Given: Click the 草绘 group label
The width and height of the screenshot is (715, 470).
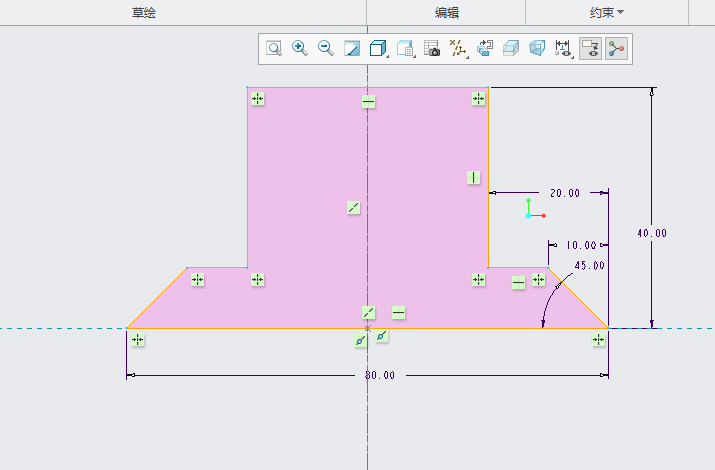Looking at the screenshot, I should click(x=144, y=12).
